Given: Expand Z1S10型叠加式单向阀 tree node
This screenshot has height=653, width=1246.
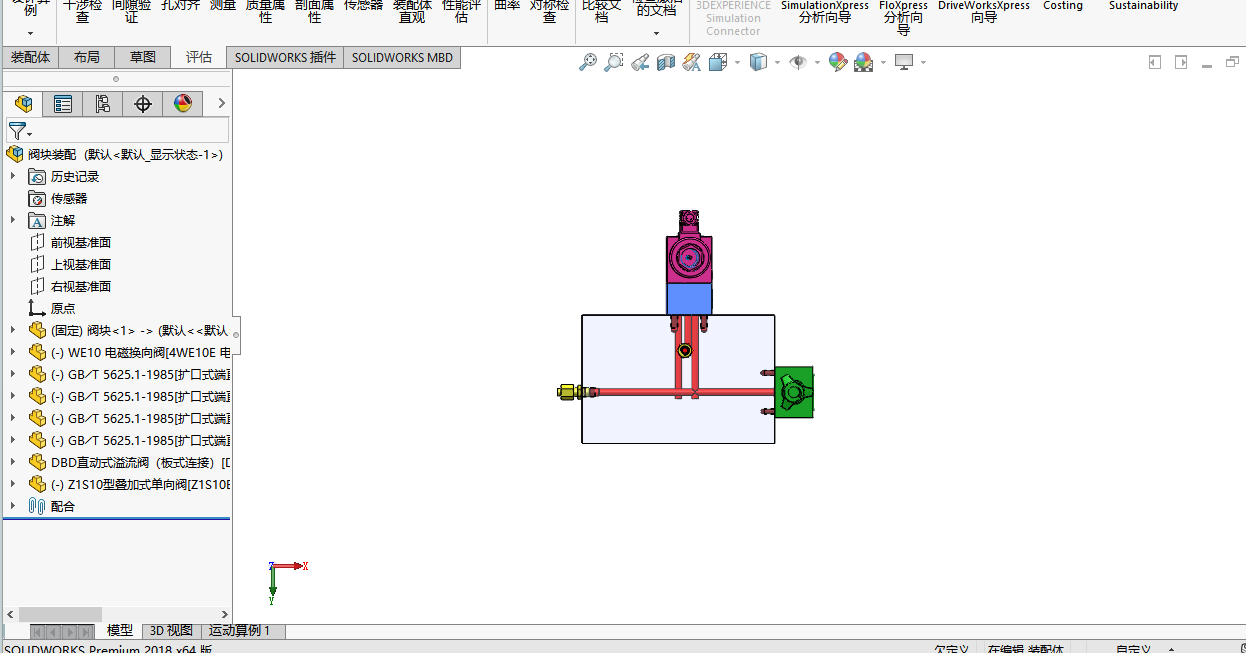Looking at the screenshot, I should pos(13,484).
